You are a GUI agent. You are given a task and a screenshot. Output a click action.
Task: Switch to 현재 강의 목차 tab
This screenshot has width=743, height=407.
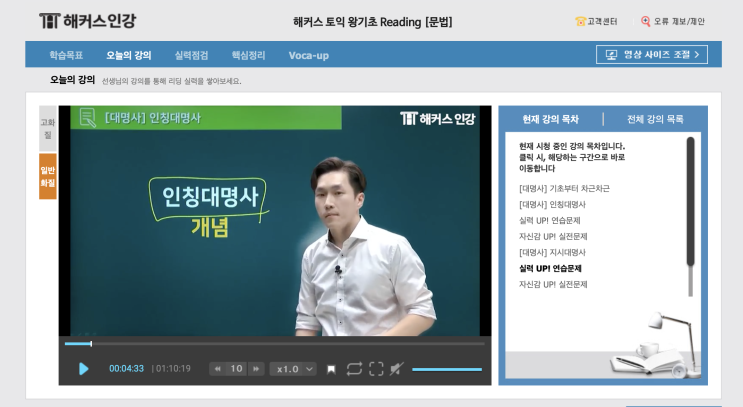pyautogui.click(x=551, y=119)
